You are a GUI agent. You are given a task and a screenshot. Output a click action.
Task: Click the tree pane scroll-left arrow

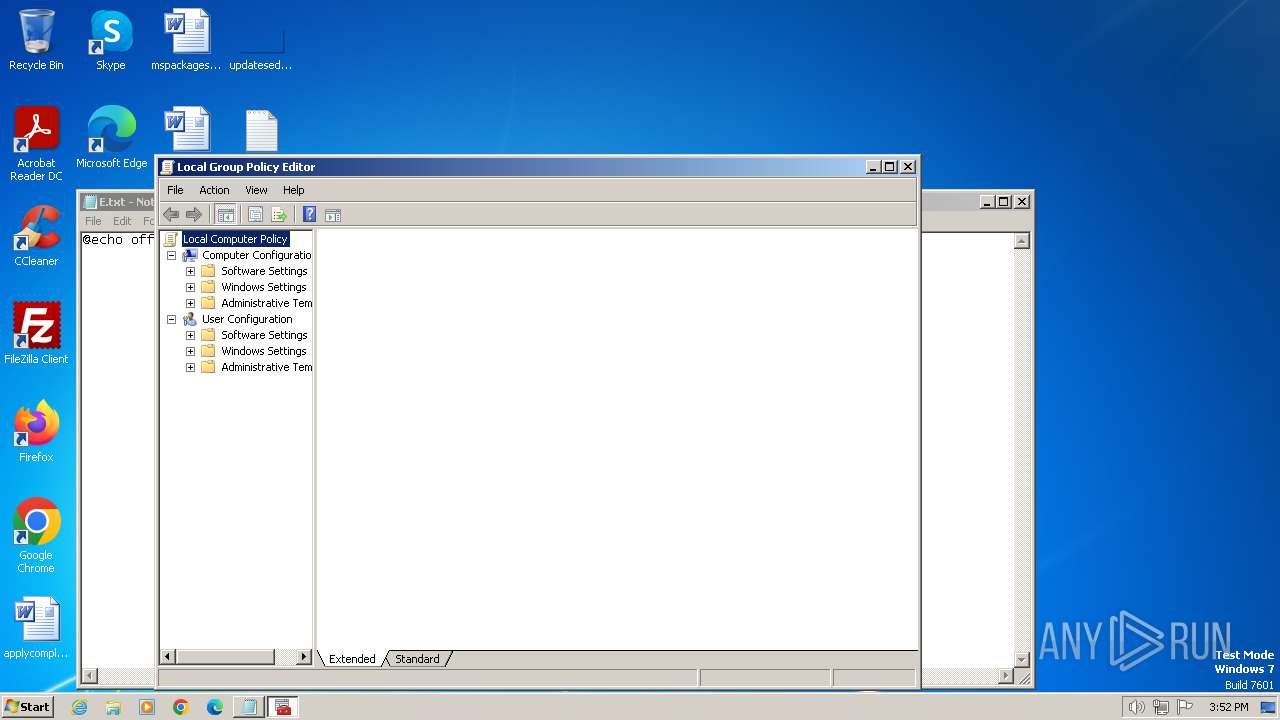[x=168, y=657]
